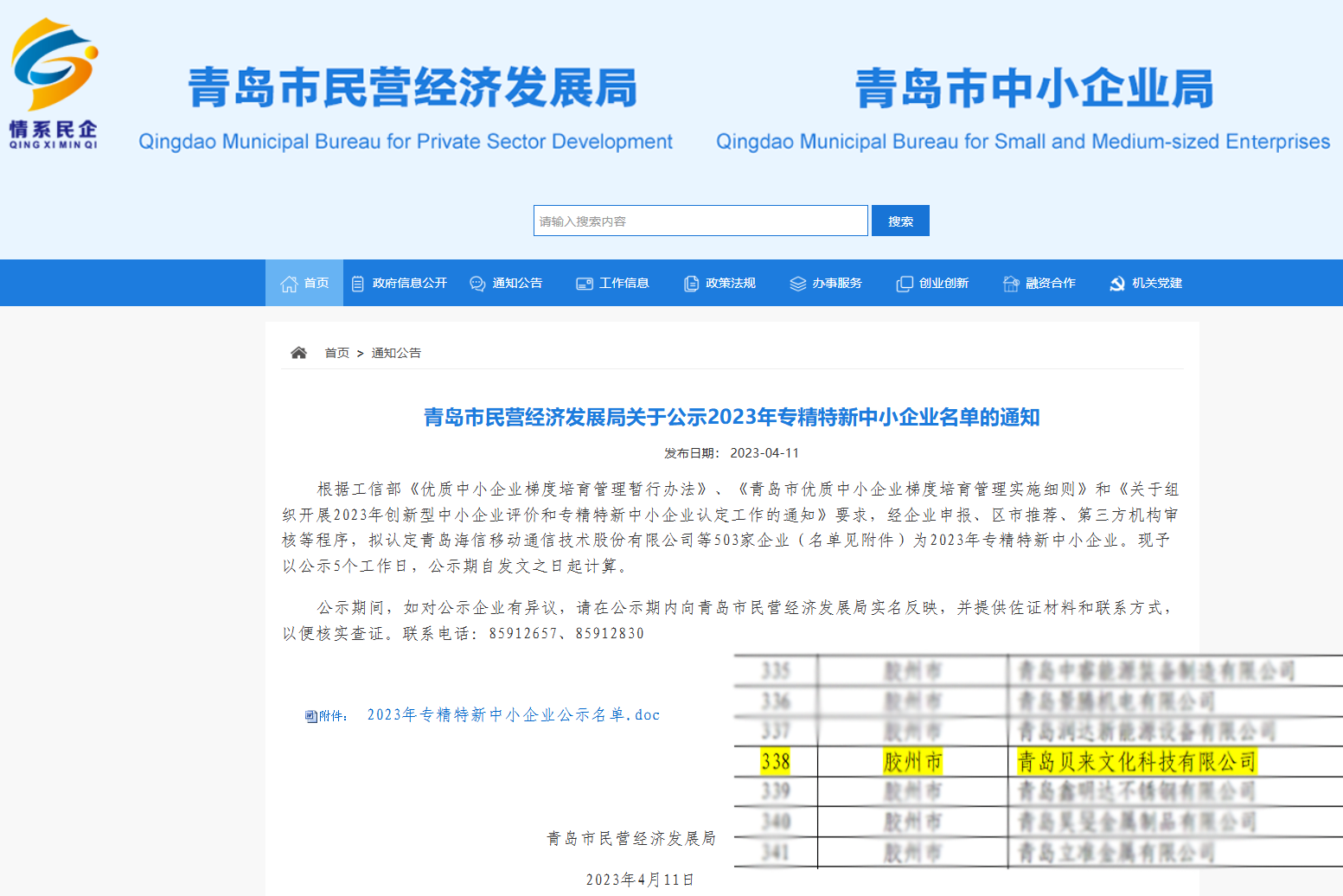
Task: Click the attachment paperclip icon before 附件
Action: [310, 714]
